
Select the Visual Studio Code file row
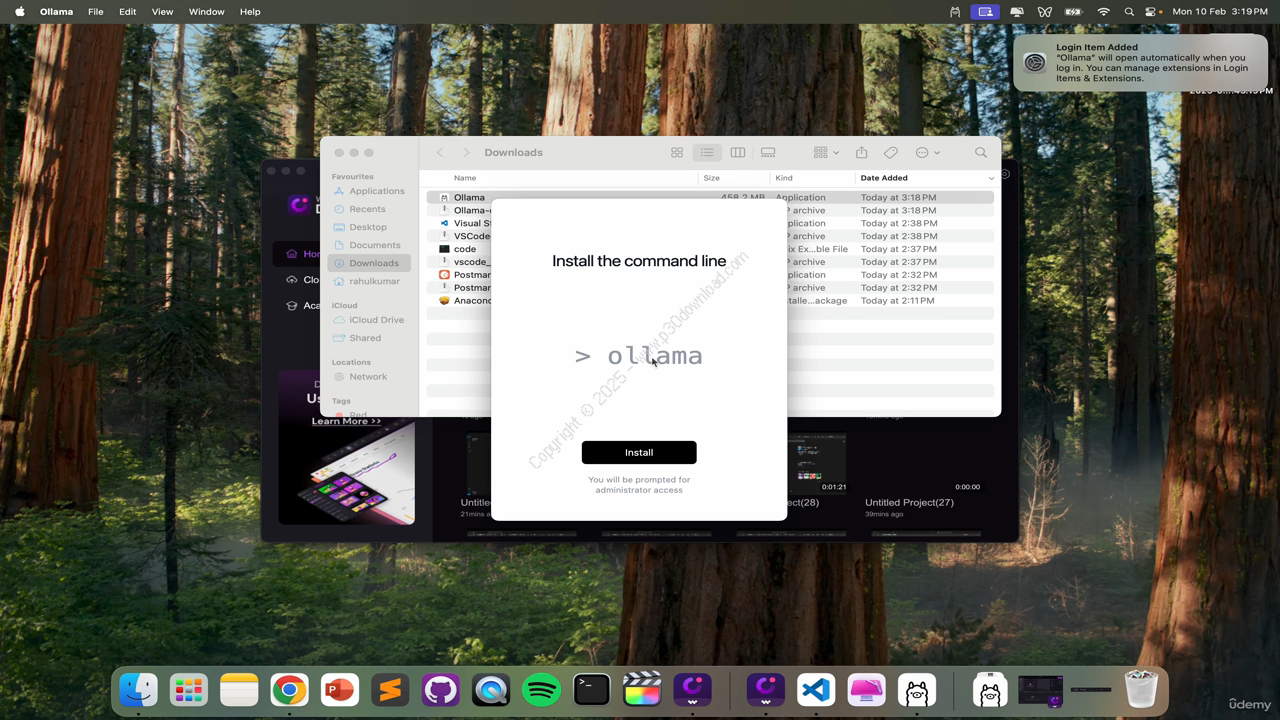[710, 223]
